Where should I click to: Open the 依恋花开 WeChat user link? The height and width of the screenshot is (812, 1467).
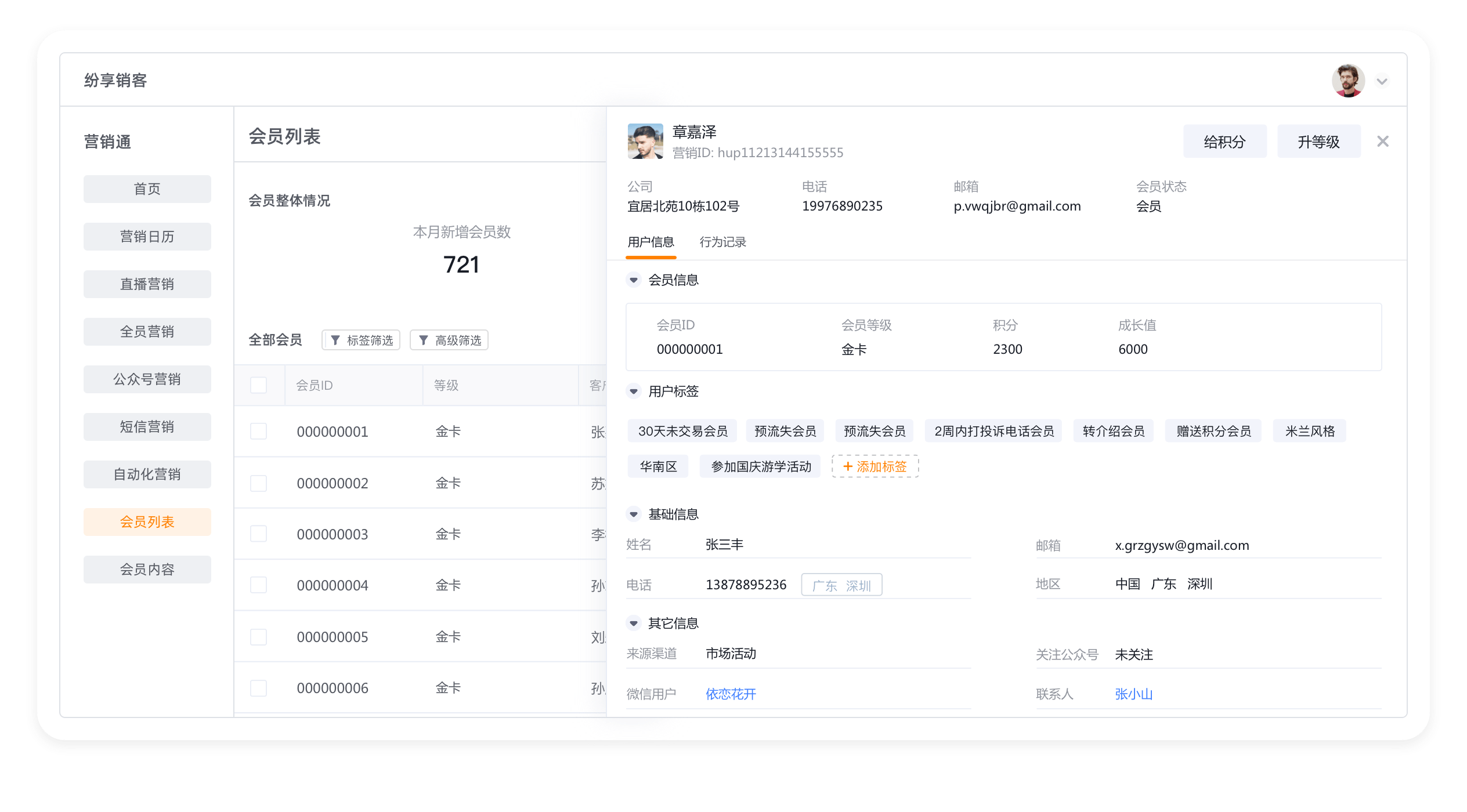(x=731, y=694)
